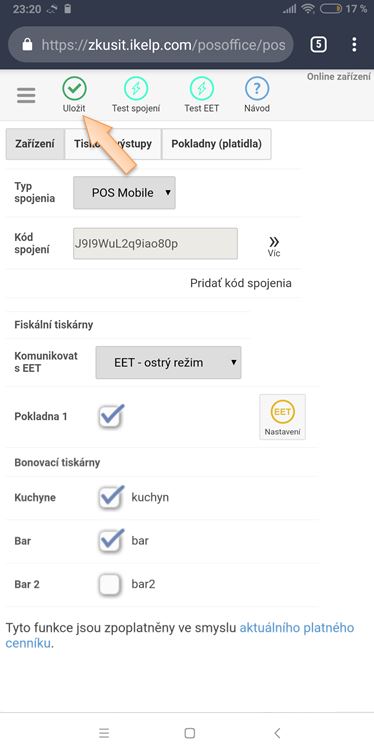Open the Typ spojenia POS Mobile dropdown
374x756 pixels.
click(x=124, y=192)
